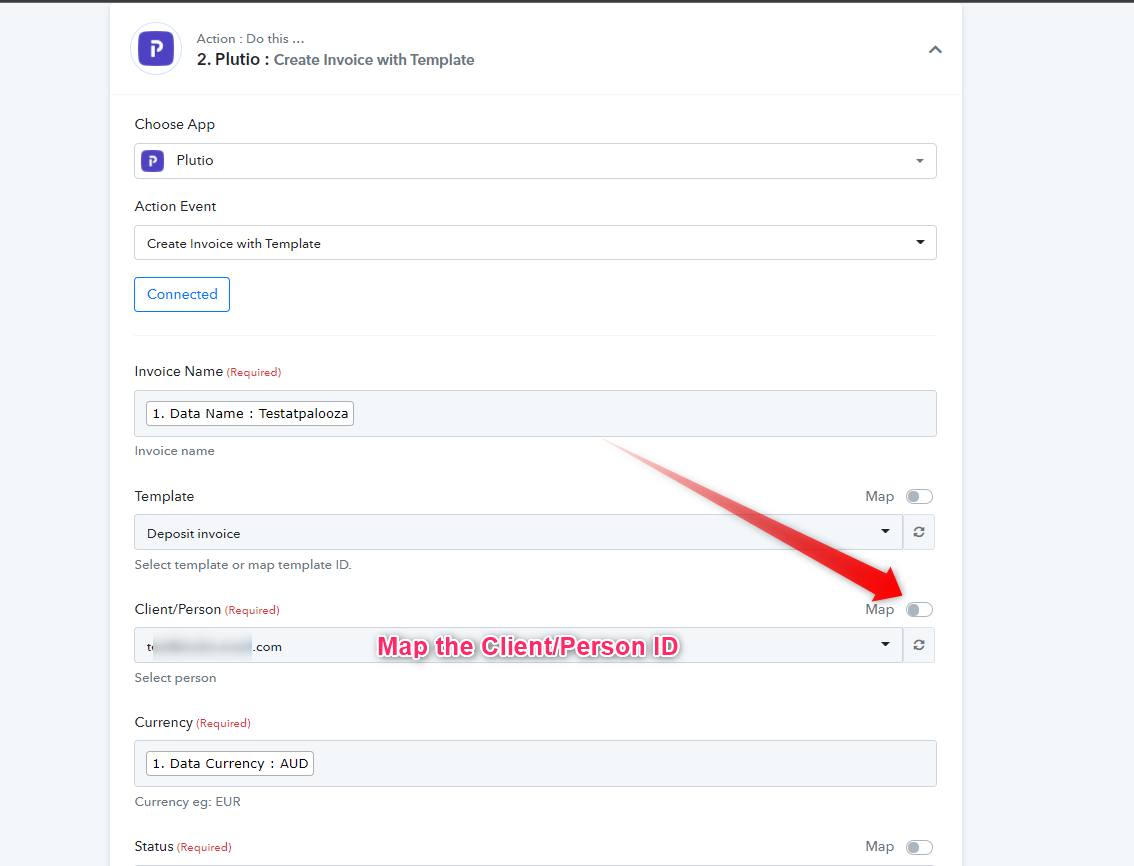Image resolution: width=1134 pixels, height=866 pixels.
Task: Click the 'Action : Do this ...' label
Action: coord(250,39)
